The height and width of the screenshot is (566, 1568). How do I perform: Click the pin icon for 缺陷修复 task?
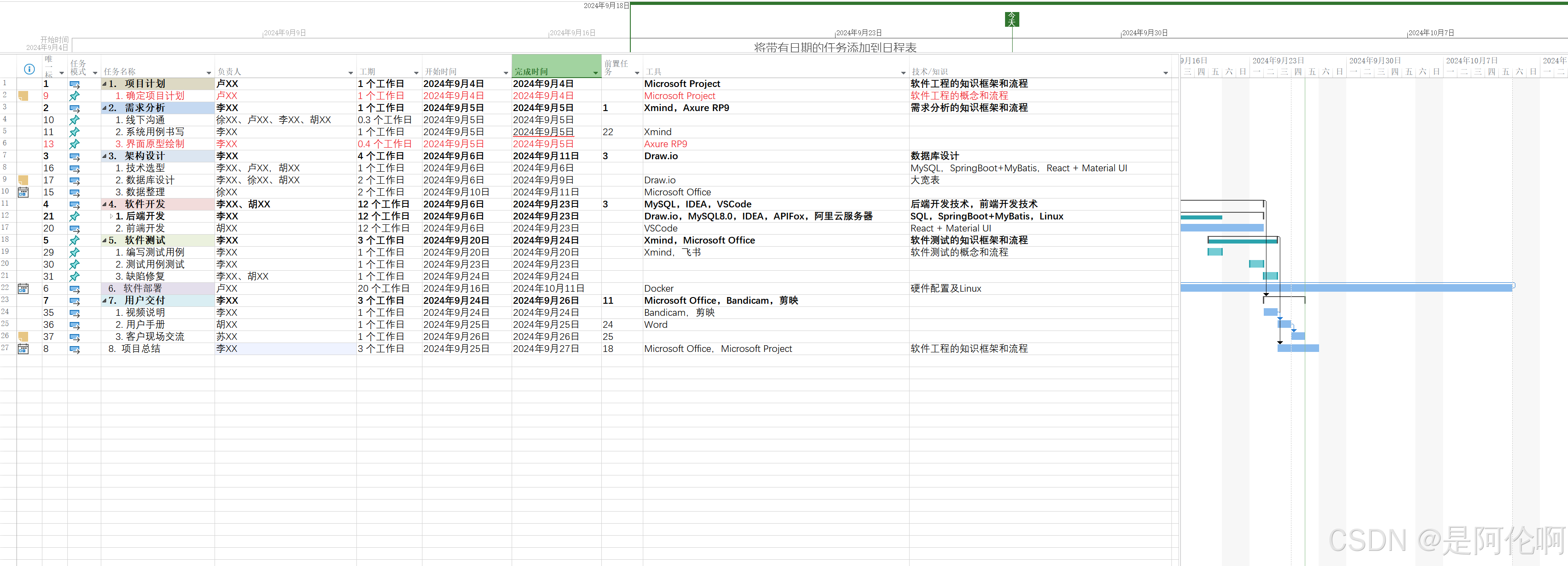tap(74, 276)
